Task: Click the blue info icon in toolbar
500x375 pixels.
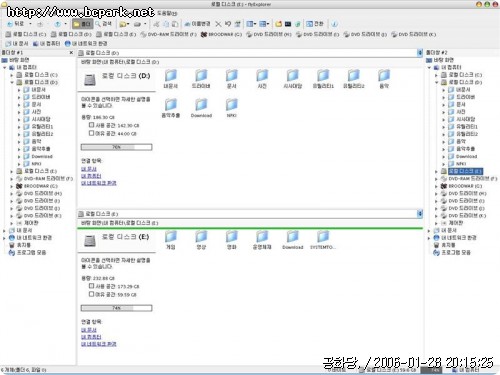Action: pos(334,24)
